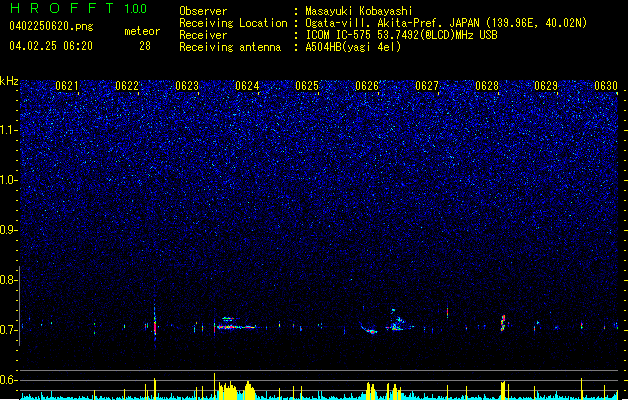Image resolution: width=629 pixels, height=400 pixels.
Task: Click the version number 1.0.0
Action: [136, 9]
